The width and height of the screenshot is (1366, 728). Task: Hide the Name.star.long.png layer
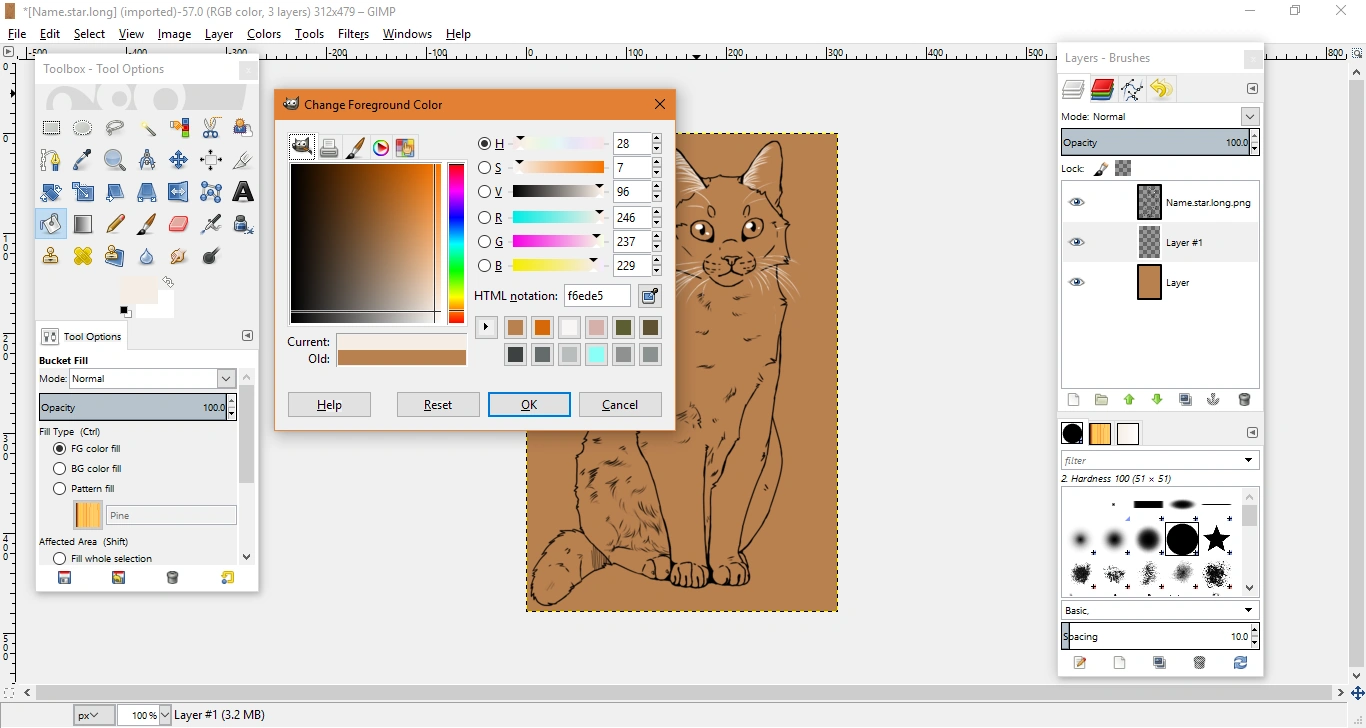pyautogui.click(x=1076, y=202)
